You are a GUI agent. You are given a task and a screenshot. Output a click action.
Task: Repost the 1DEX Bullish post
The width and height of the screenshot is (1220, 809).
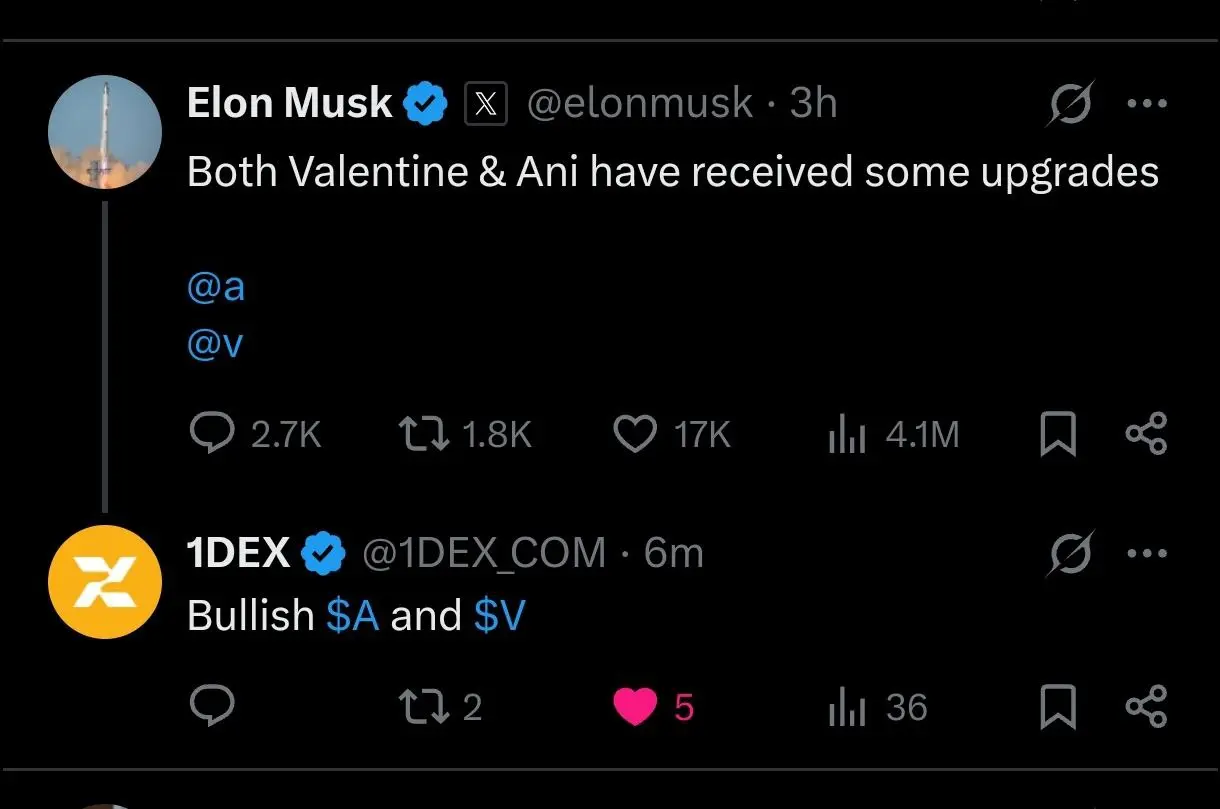pyautogui.click(x=424, y=707)
